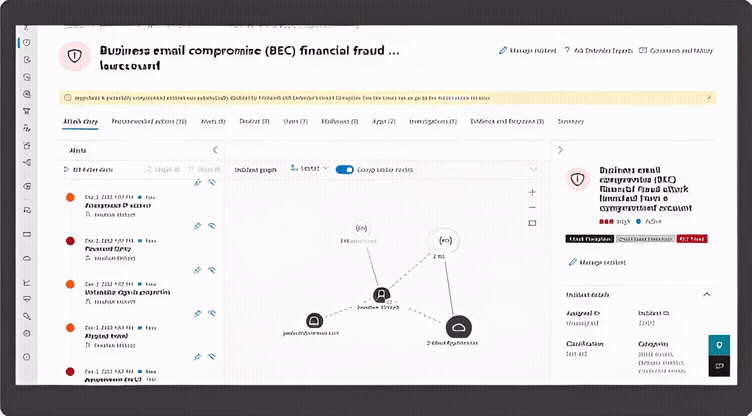Dismiss the yellow notification banner
The height and width of the screenshot is (416, 752).
point(710,97)
